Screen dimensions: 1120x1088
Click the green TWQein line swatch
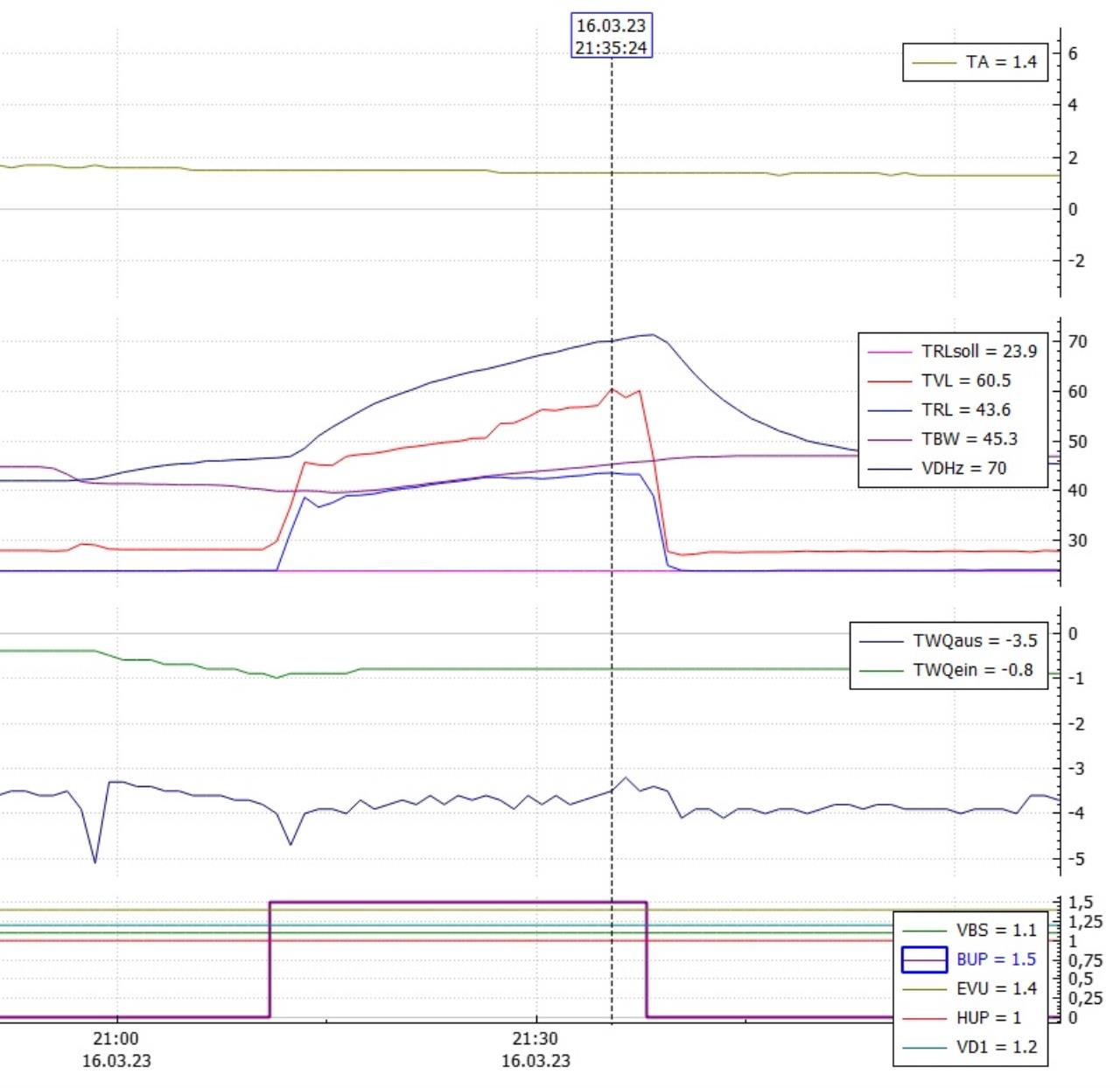[x=881, y=670]
